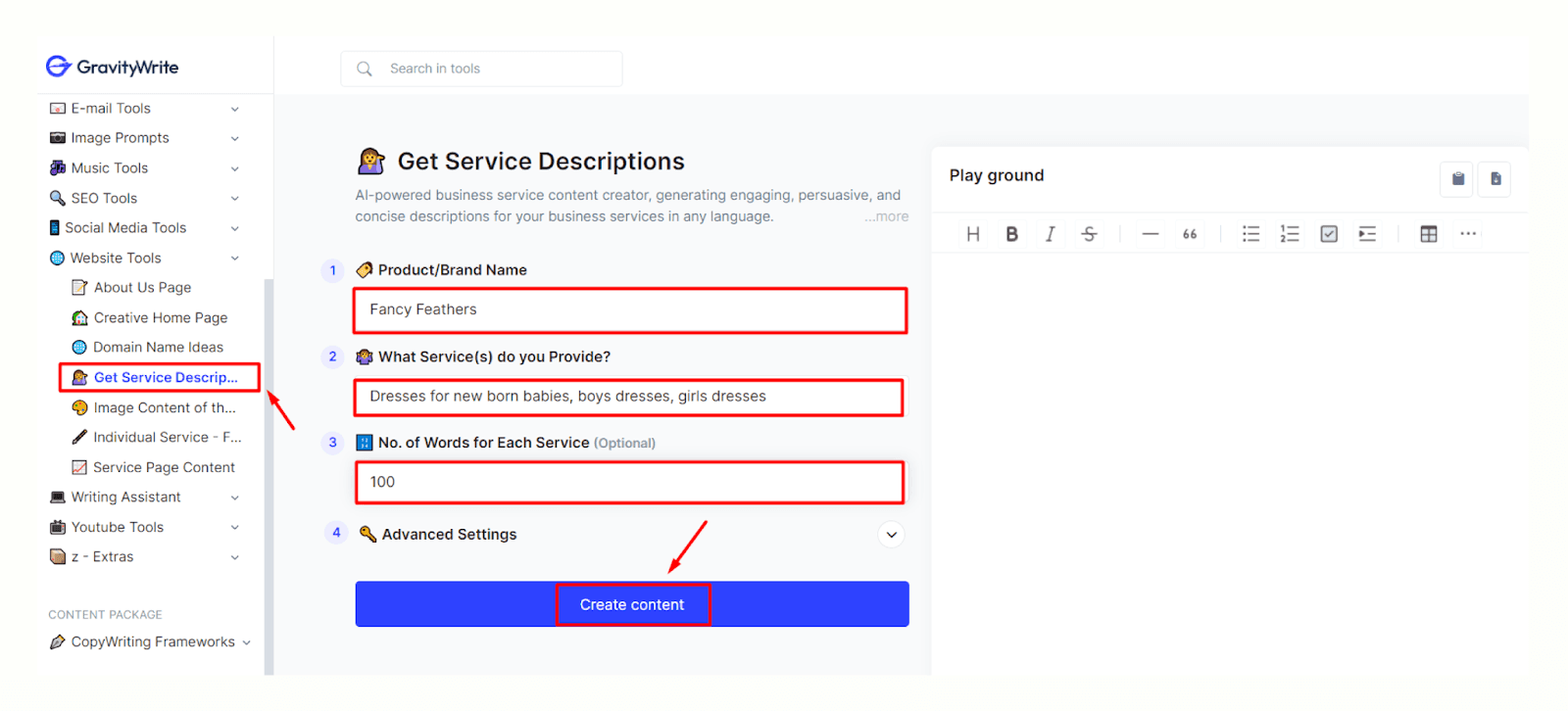Insert a task checklist in the editor
Viewport: 1568px width, 711px height.
(1329, 234)
